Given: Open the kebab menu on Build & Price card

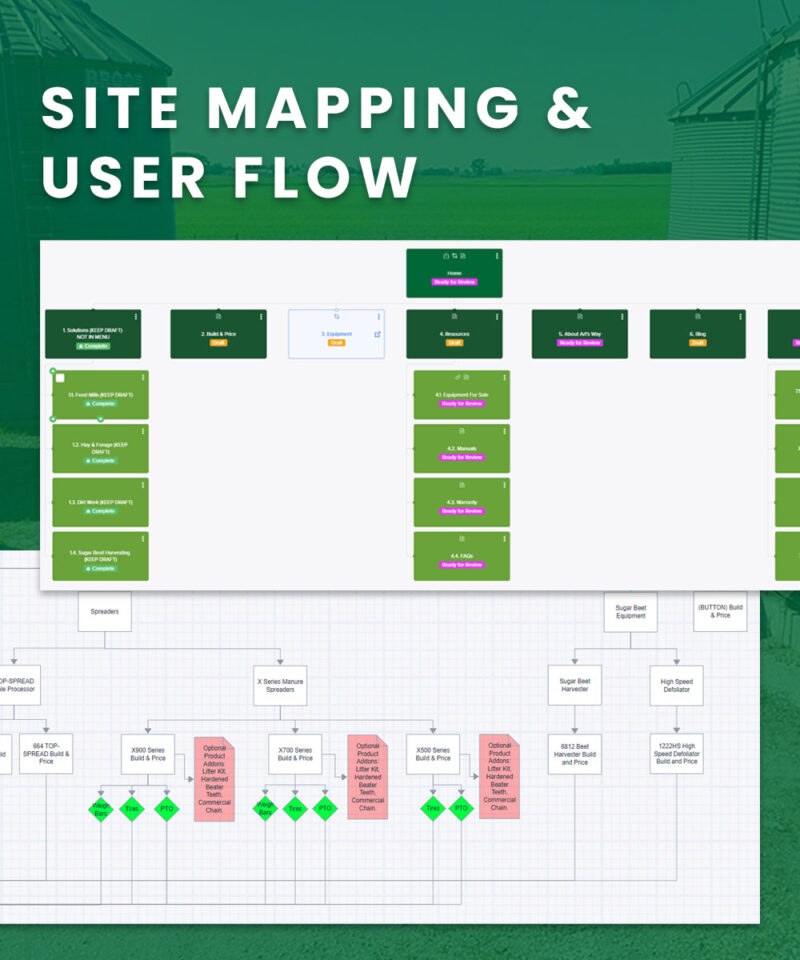Looking at the screenshot, I should 261,316.
